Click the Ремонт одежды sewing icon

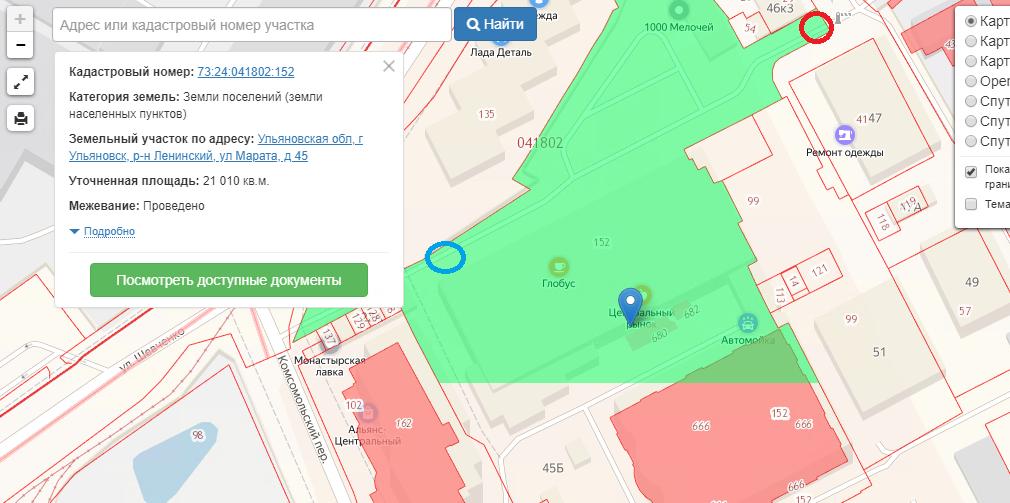point(845,133)
